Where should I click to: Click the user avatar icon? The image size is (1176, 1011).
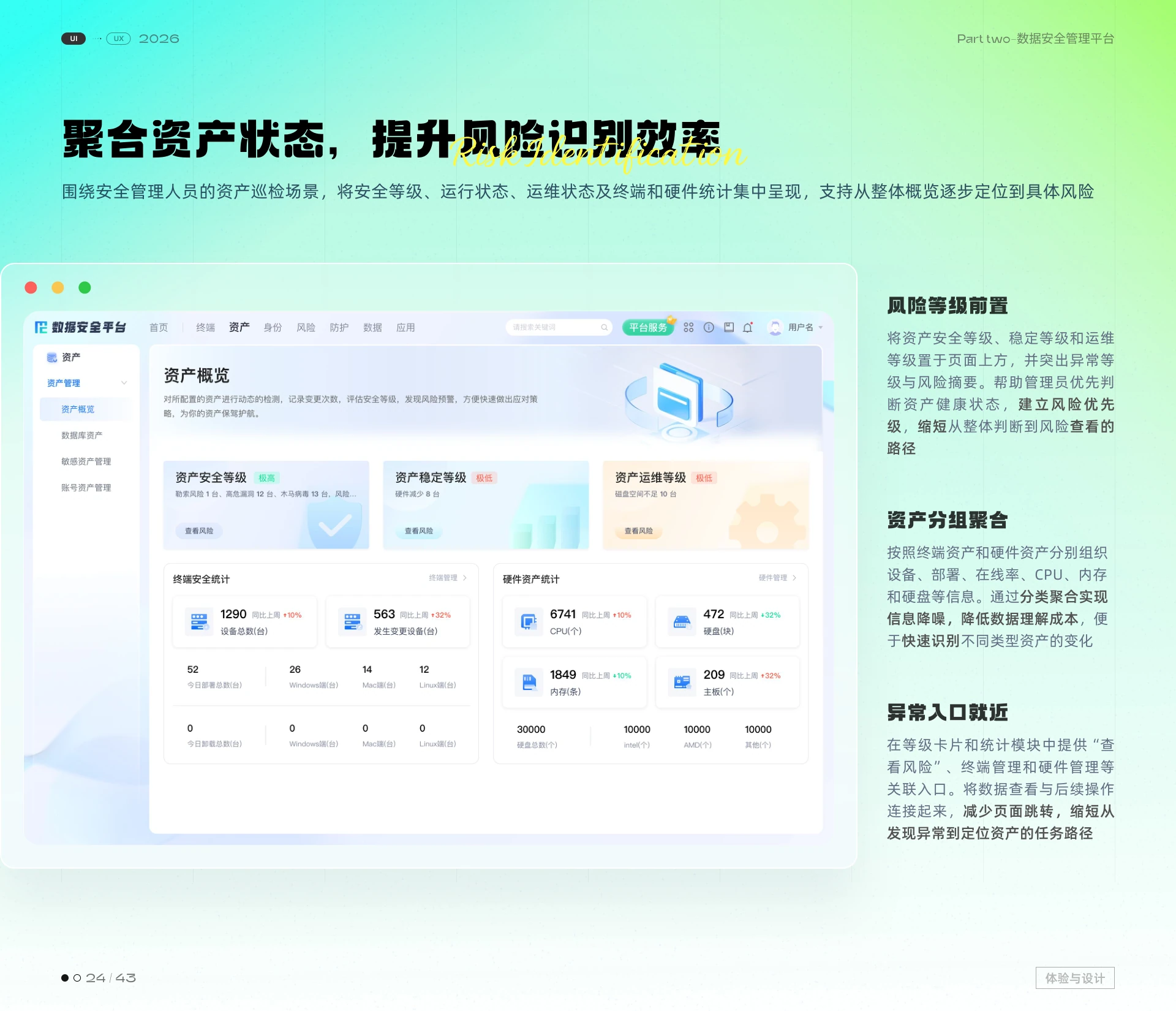coord(775,327)
